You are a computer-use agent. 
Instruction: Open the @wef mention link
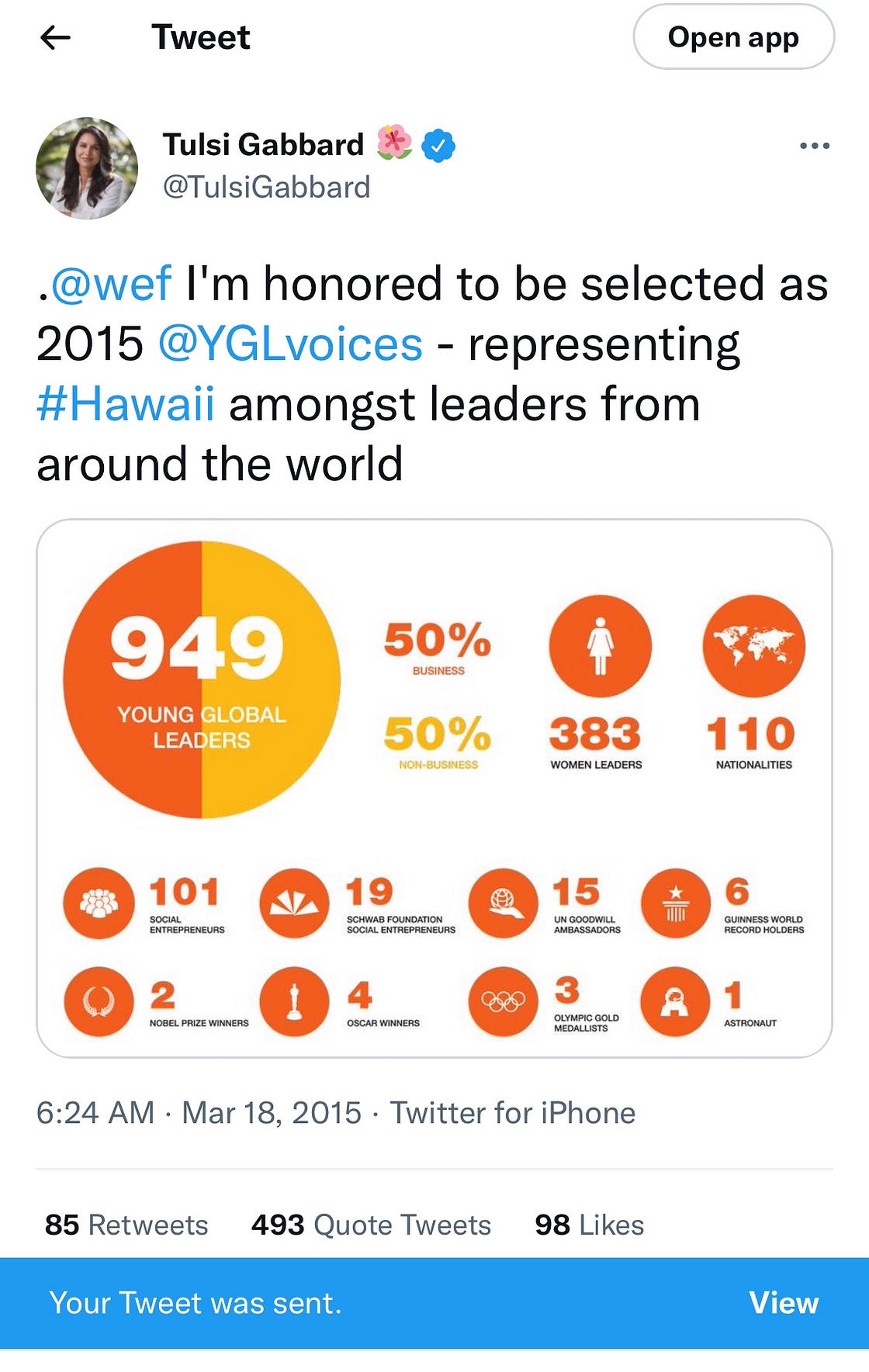111,284
